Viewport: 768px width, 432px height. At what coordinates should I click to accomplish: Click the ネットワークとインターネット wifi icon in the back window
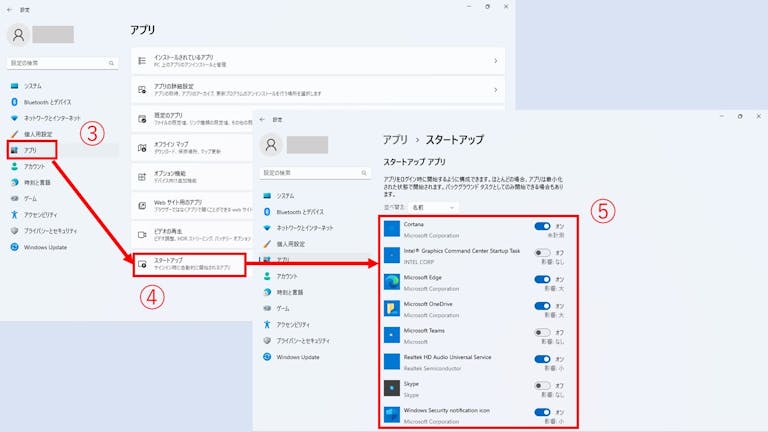point(15,118)
